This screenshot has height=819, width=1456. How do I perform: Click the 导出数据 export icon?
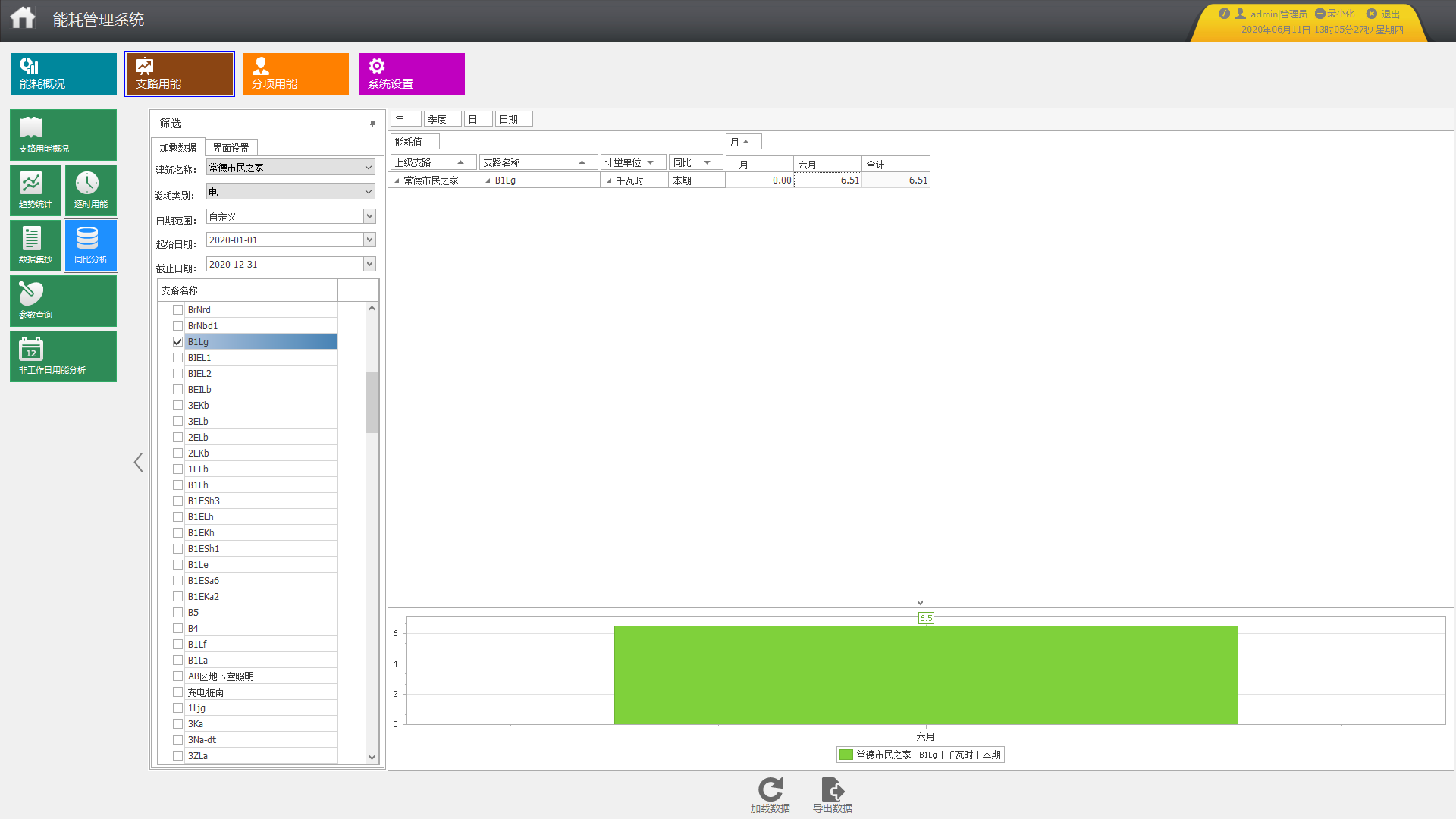832,790
